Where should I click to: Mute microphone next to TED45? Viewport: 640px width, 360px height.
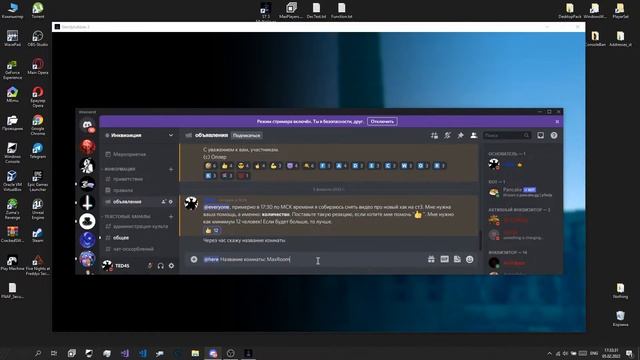150,266
